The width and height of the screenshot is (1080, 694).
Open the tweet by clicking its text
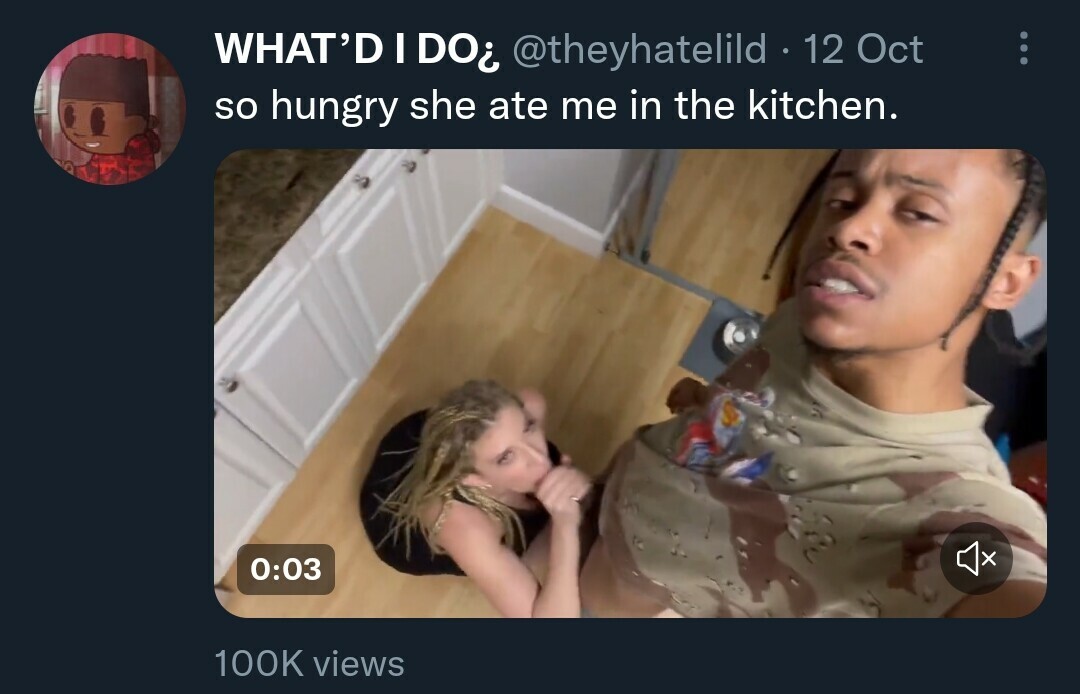click(557, 105)
